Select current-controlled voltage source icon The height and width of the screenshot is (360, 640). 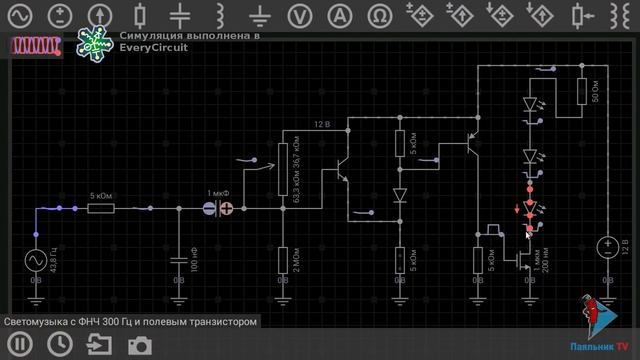[x=500, y=15]
